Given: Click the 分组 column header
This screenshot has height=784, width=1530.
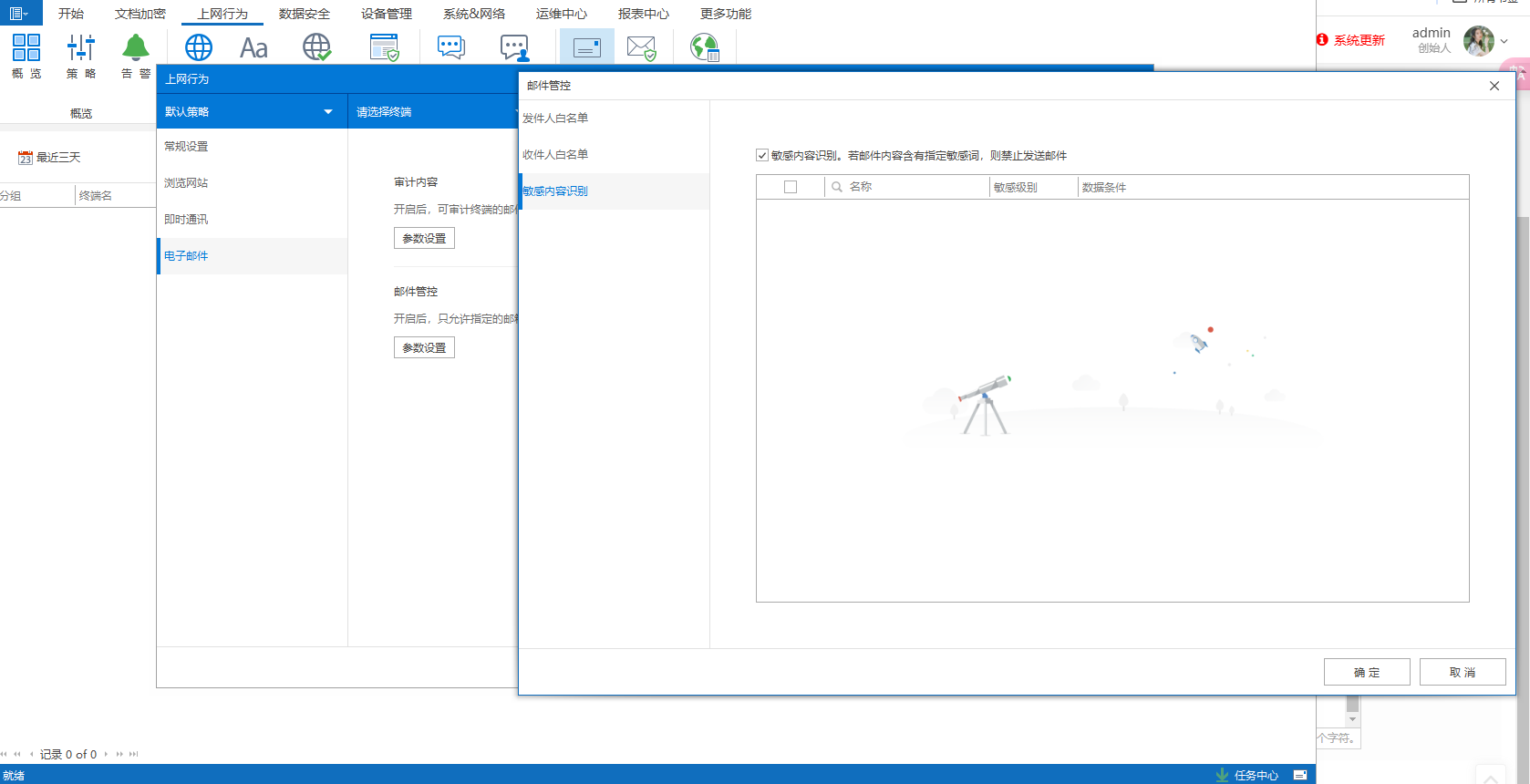Looking at the screenshot, I should [x=11, y=196].
